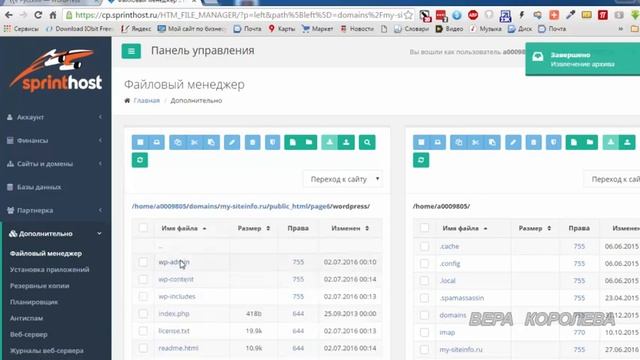The height and width of the screenshot is (360, 640).
Task: Check the wp-content folder checkbox
Action: 143,279
